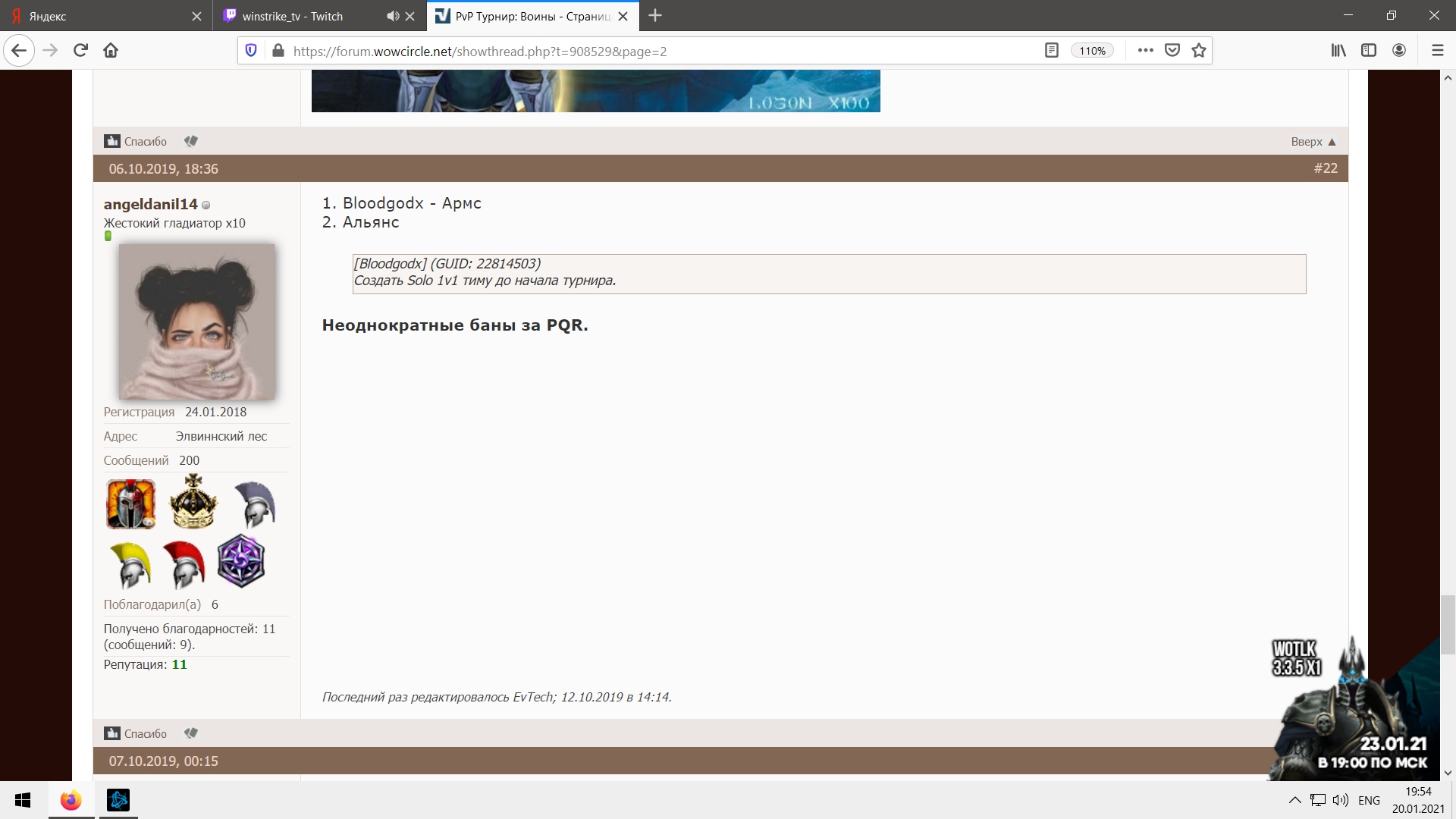This screenshot has height=819, width=1456.
Task: Open the Firefox account icon
Action: click(1399, 51)
